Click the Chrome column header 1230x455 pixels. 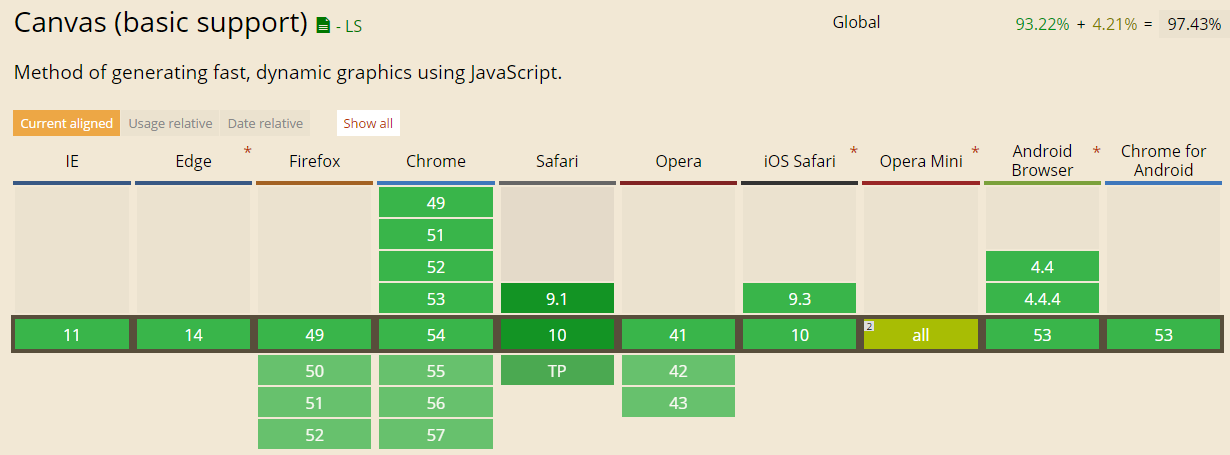coord(436,162)
